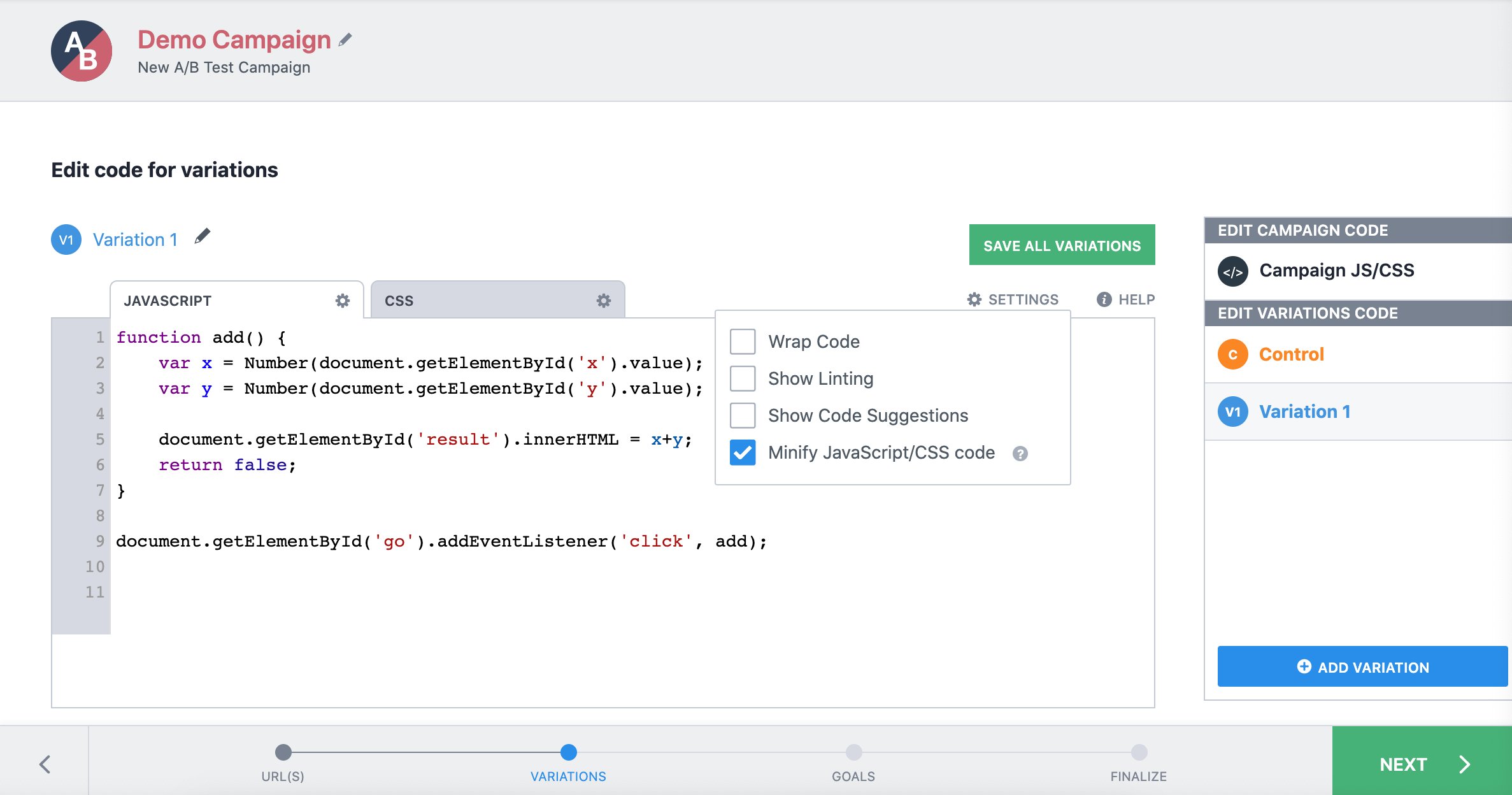Uncheck Minify JavaScript/CSS code
The width and height of the screenshot is (1512, 795).
point(743,452)
